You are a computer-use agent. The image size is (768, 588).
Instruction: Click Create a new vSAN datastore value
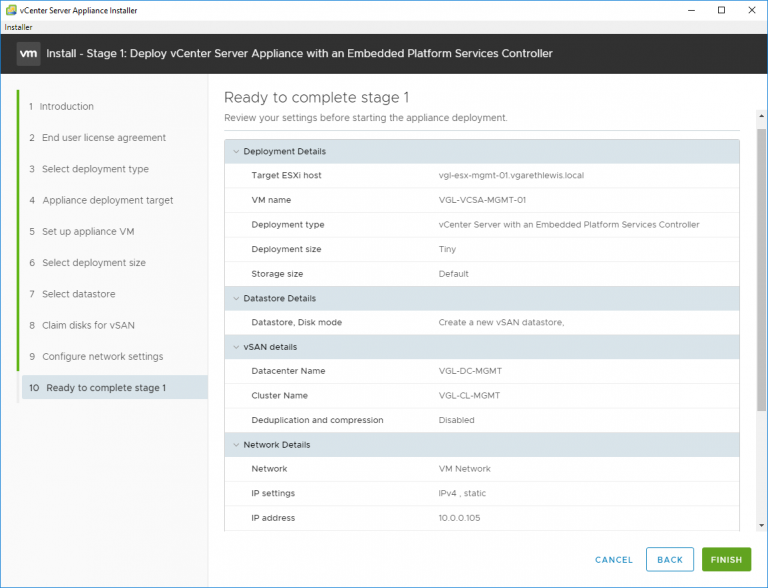tap(501, 322)
